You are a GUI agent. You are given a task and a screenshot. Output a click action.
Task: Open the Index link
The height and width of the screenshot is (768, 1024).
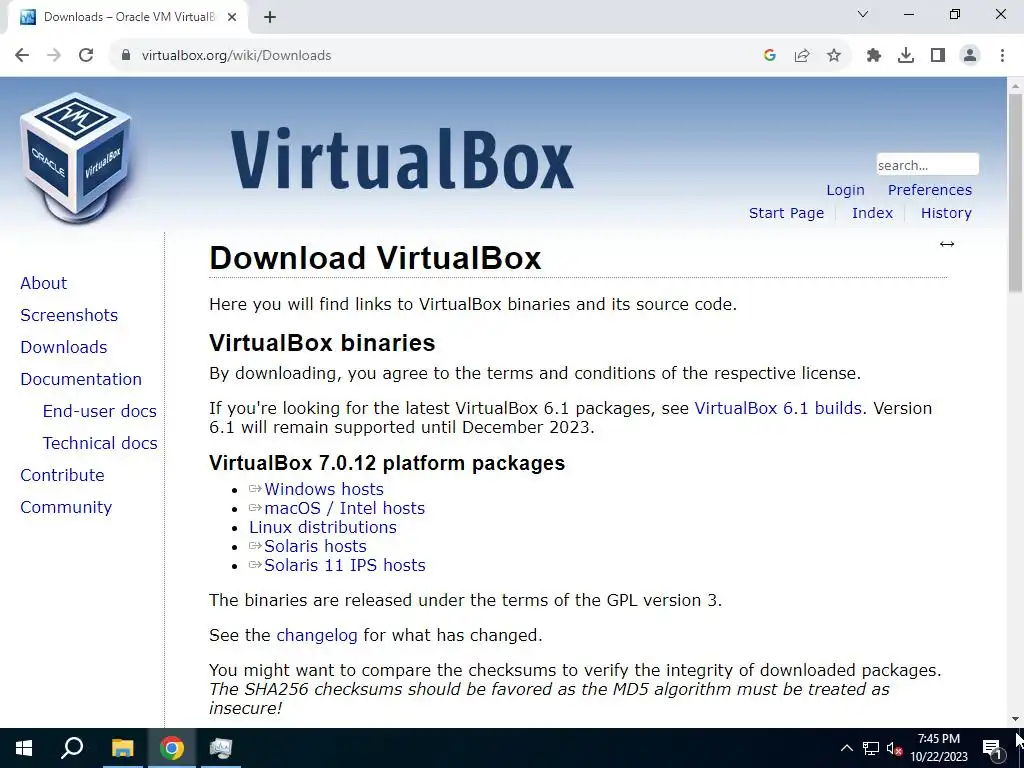pos(872,213)
